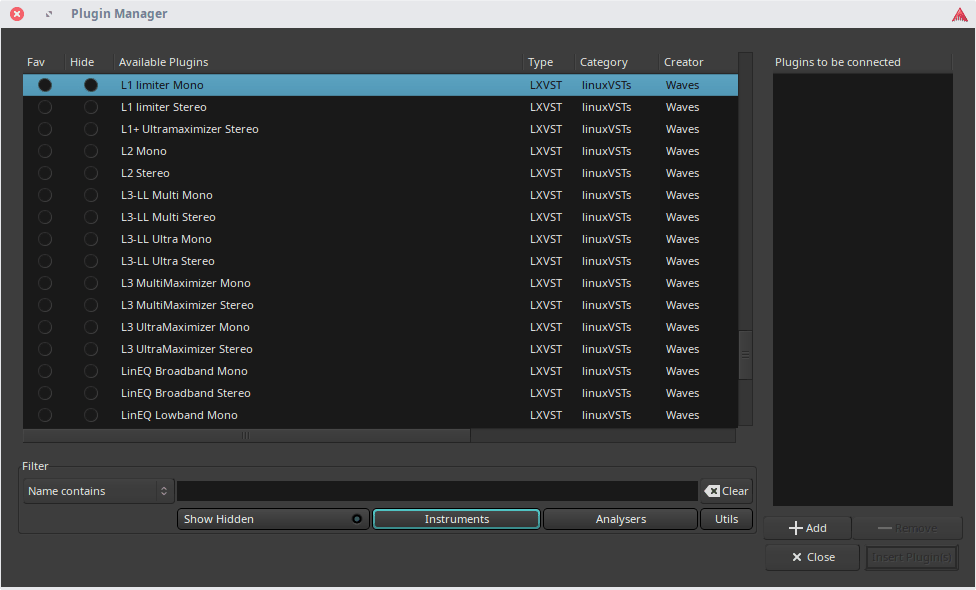Filter the list by Analysers
This screenshot has height=590, width=976.
621,519
